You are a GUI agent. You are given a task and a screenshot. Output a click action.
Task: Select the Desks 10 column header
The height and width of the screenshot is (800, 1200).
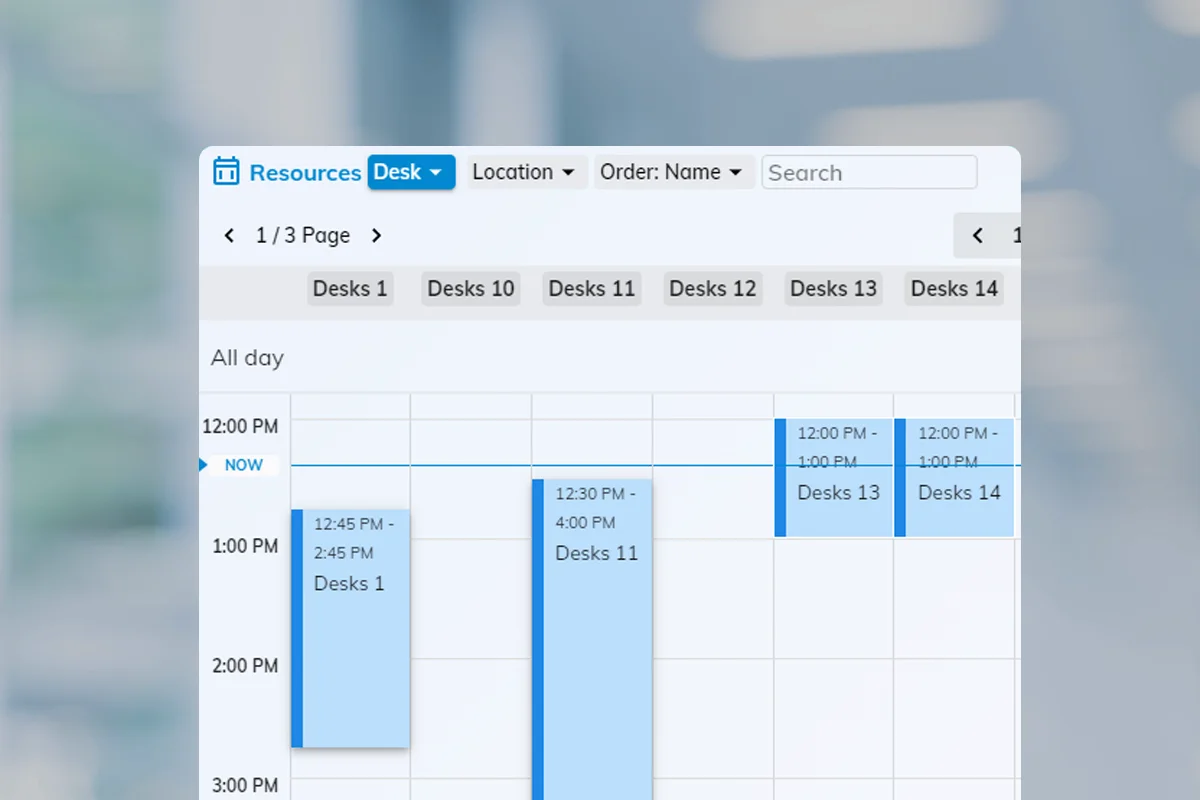[471, 289]
